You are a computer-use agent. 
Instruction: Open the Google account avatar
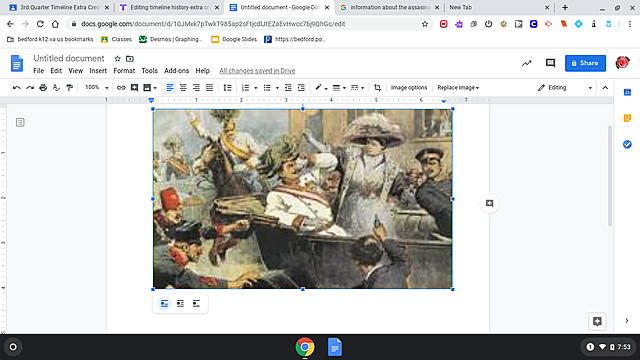click(622, 63)
